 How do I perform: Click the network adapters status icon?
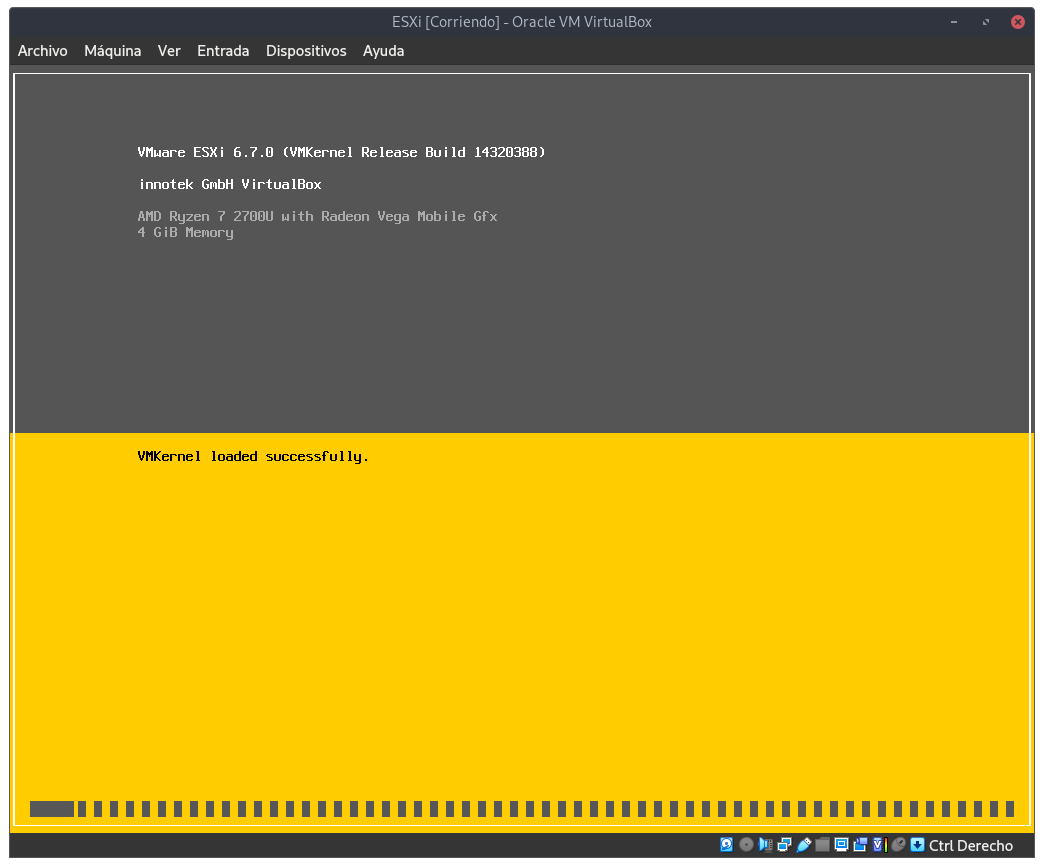point(784,844)
